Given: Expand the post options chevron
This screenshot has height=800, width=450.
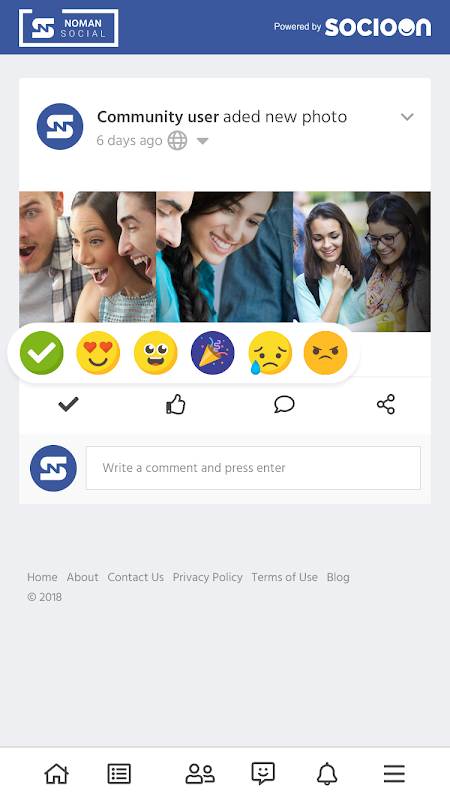Looking at the screenshot, I should coord(407,117).
